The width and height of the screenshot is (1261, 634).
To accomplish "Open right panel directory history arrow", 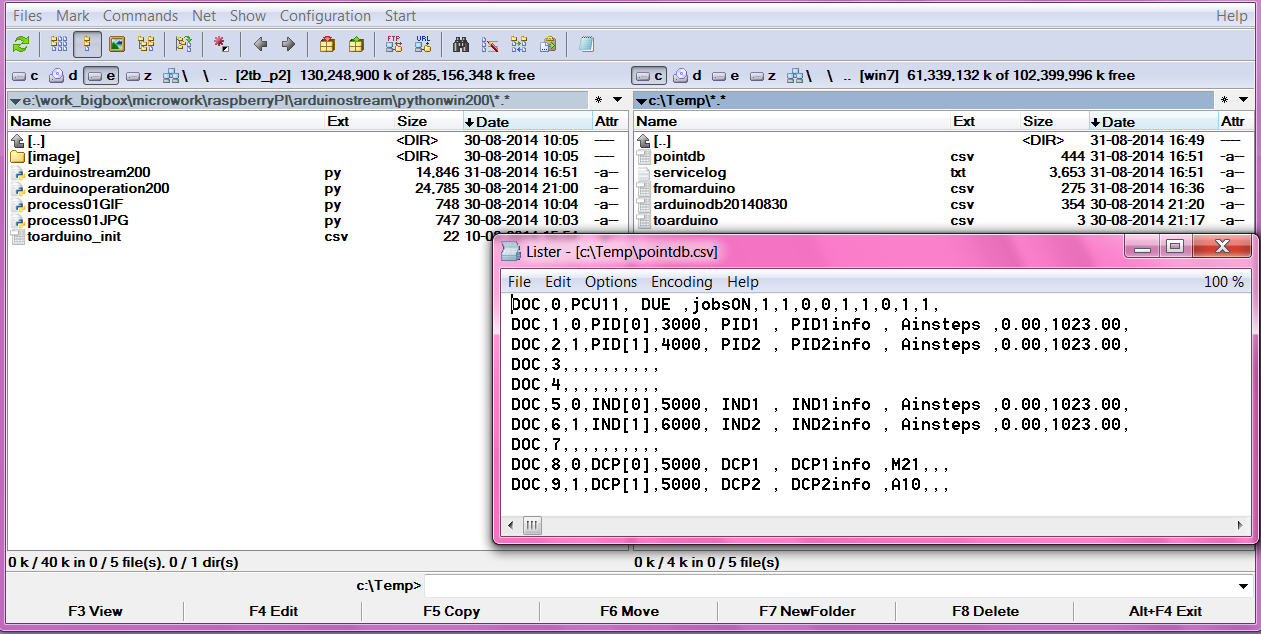I will pos(1243,100).
